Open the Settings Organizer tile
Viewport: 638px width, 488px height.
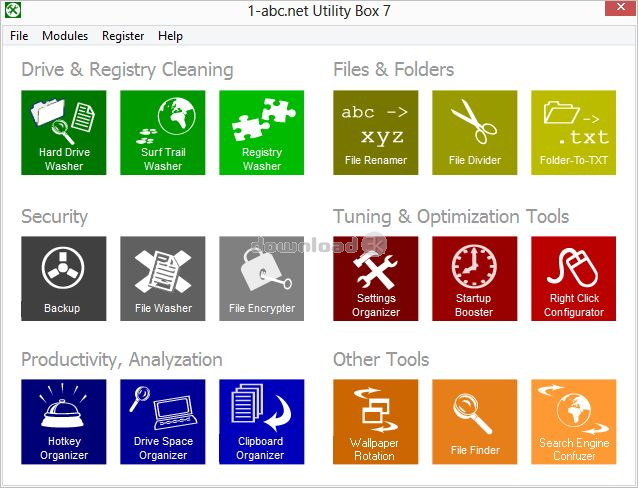pyautogui.click(x=376, y=279)
